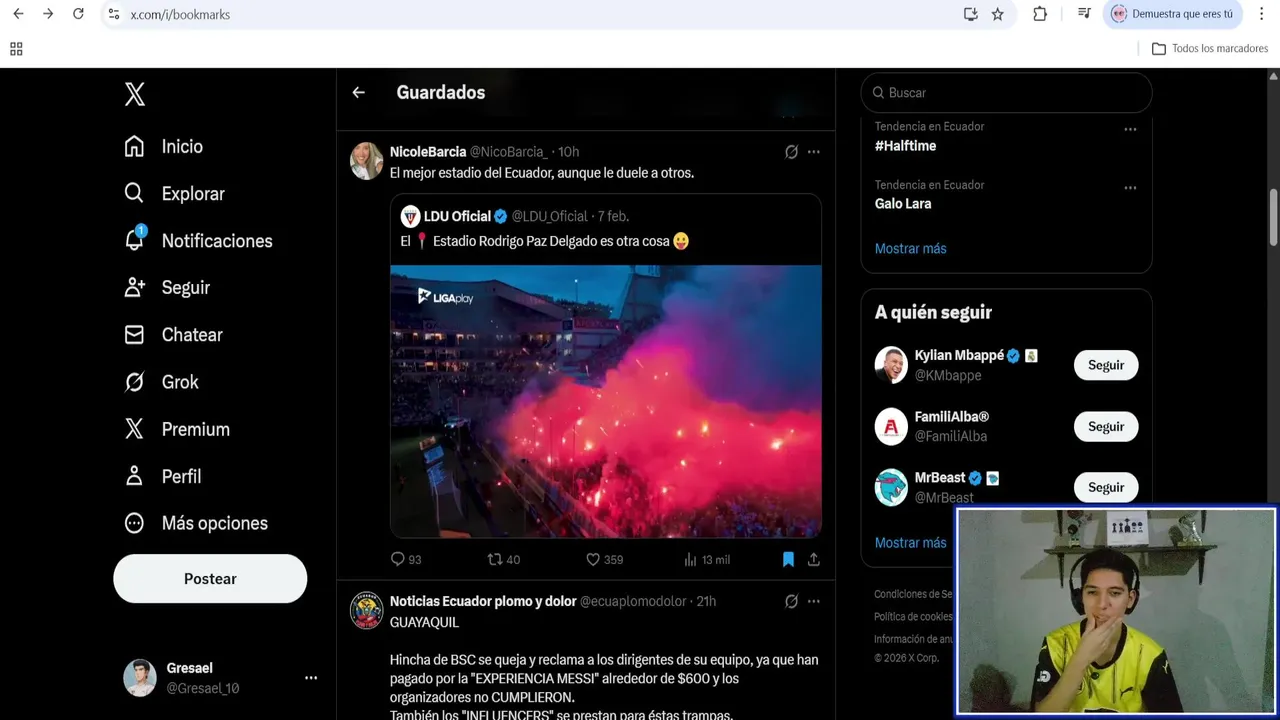Screen dimensions: 1280x720
Task: Open options for Galo Lara trend
Action: 1130,187
